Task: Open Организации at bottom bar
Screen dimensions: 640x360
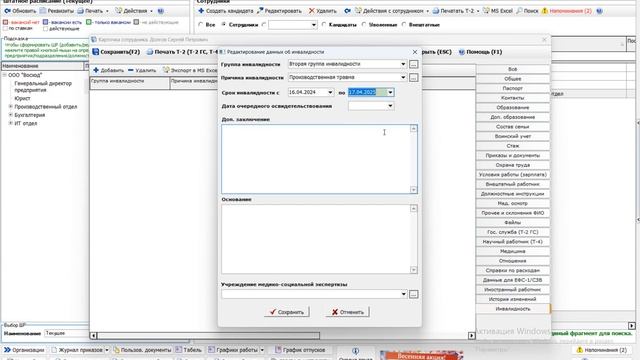Action: [24, 350]
